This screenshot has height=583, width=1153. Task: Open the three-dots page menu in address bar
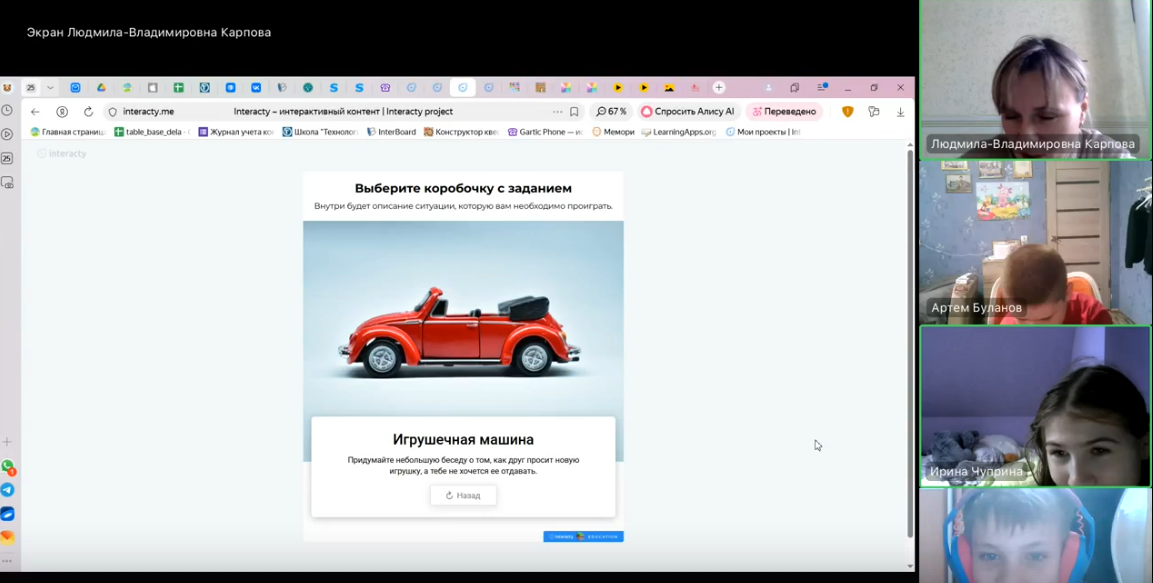(x=557, y=112)
